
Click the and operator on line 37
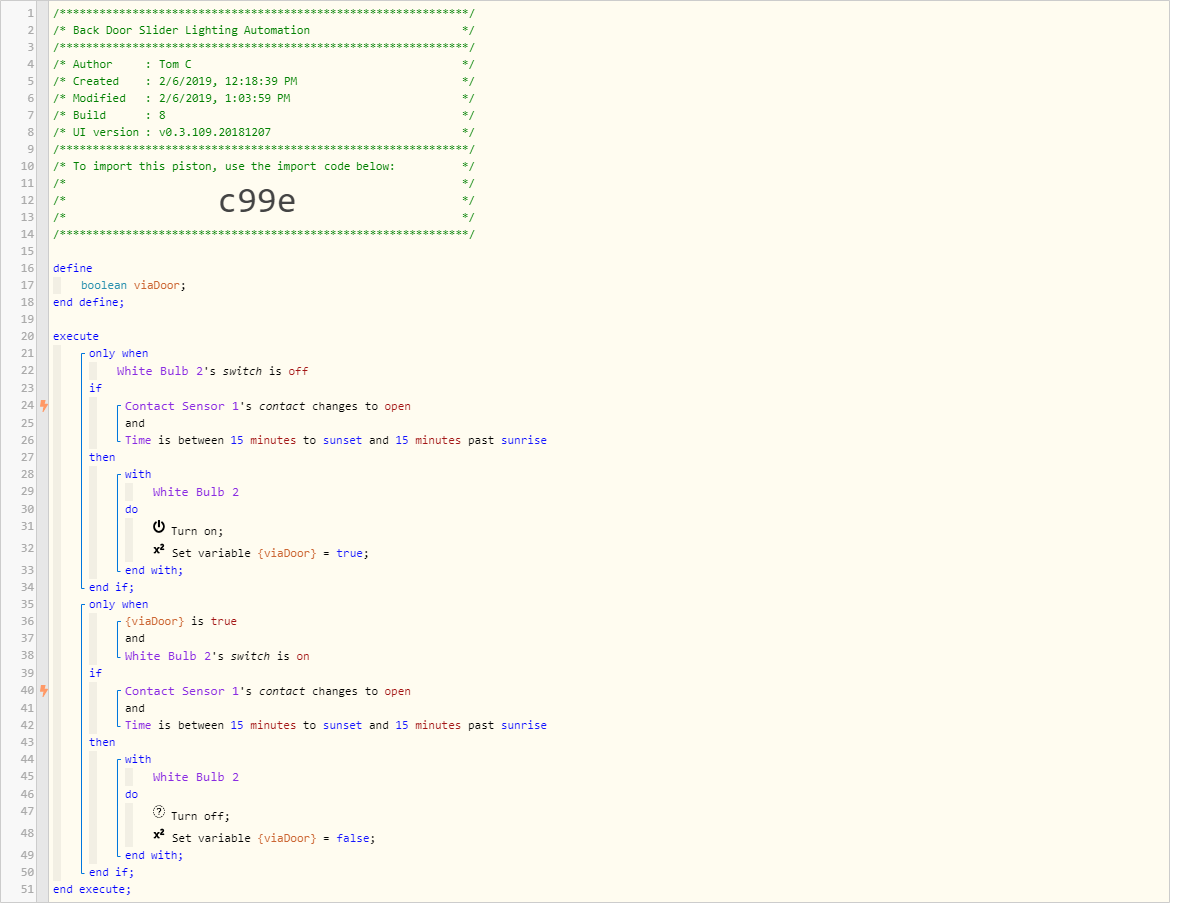point(134,638)
